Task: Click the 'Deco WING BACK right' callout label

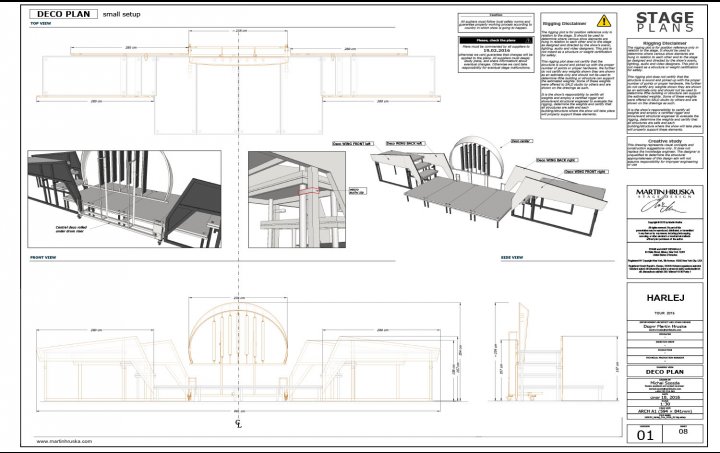Action: tap(557, 160)
